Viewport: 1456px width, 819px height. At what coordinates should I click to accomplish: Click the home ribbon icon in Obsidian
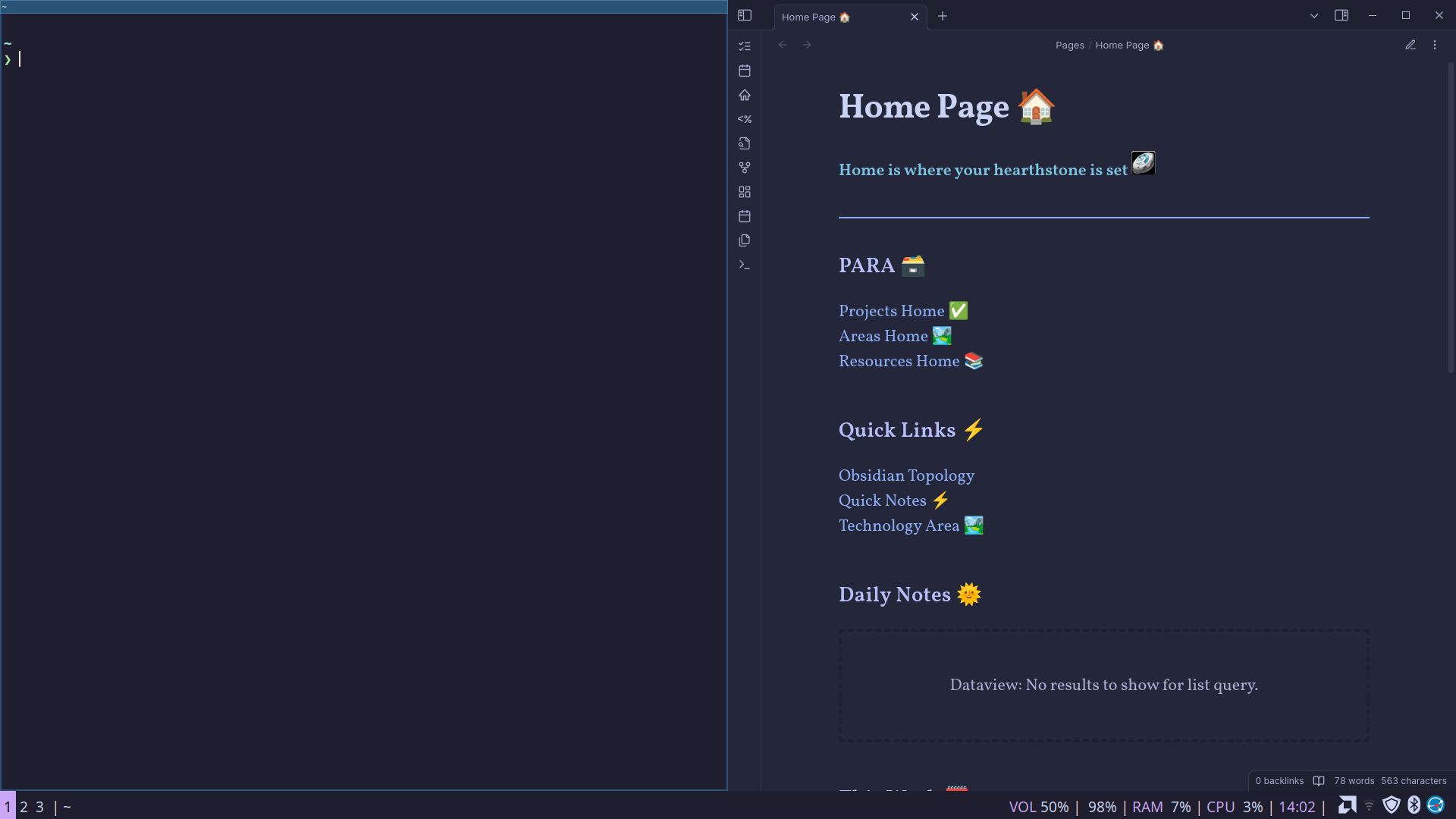click(745, 95)
